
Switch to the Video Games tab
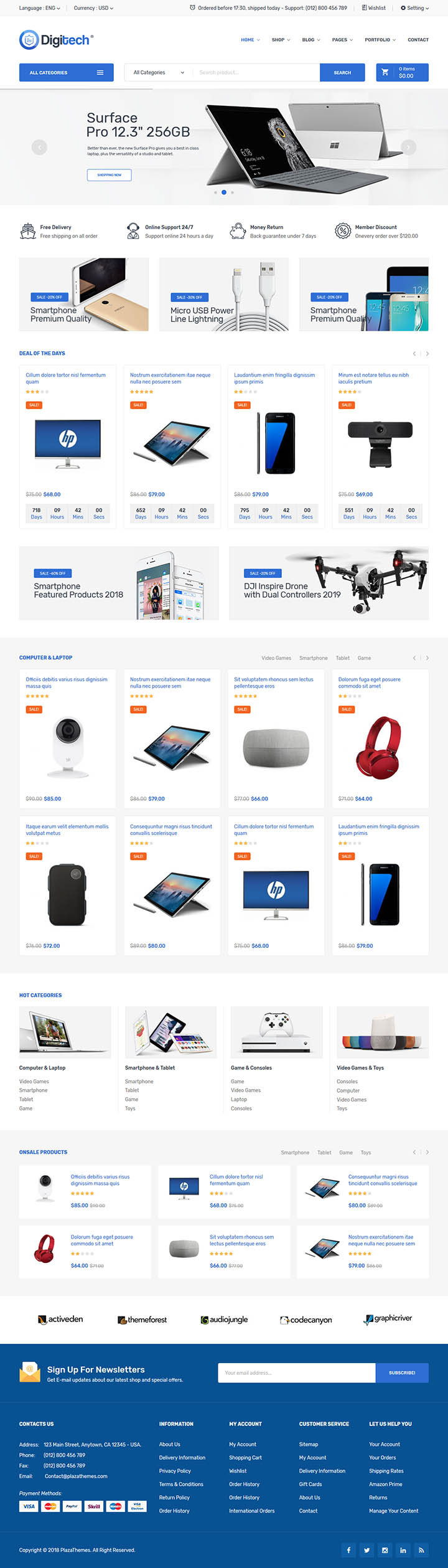[276, 658]
